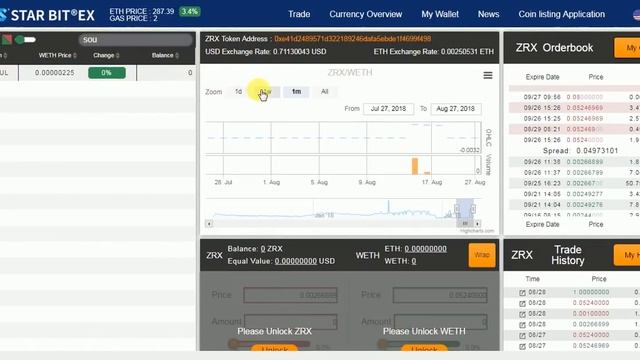Open link icon for 08/27 trade at 0.05248969
This screenshot has height=360, width=640.
coord(522,346)
